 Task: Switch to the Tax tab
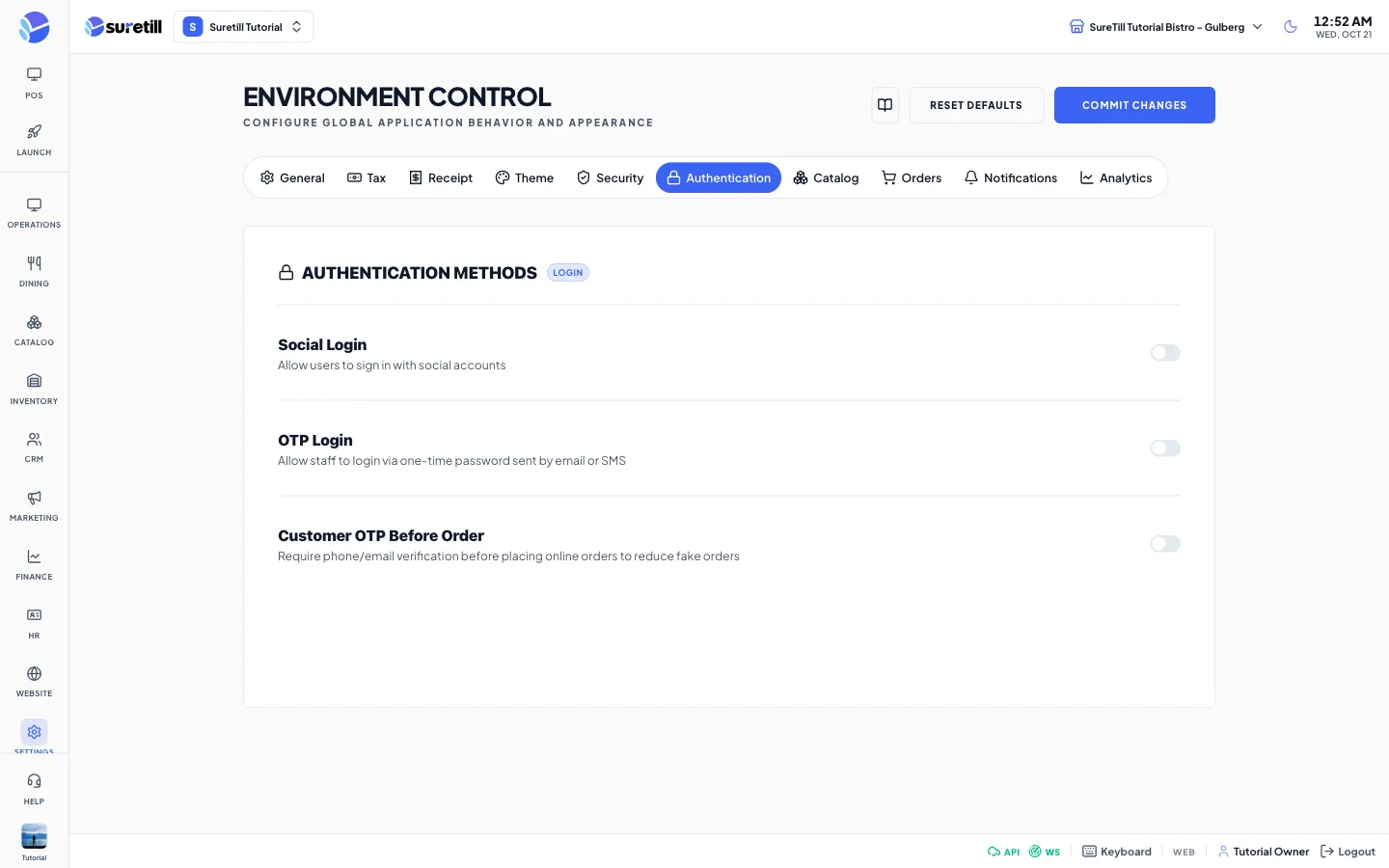click(x=367, y=177)
